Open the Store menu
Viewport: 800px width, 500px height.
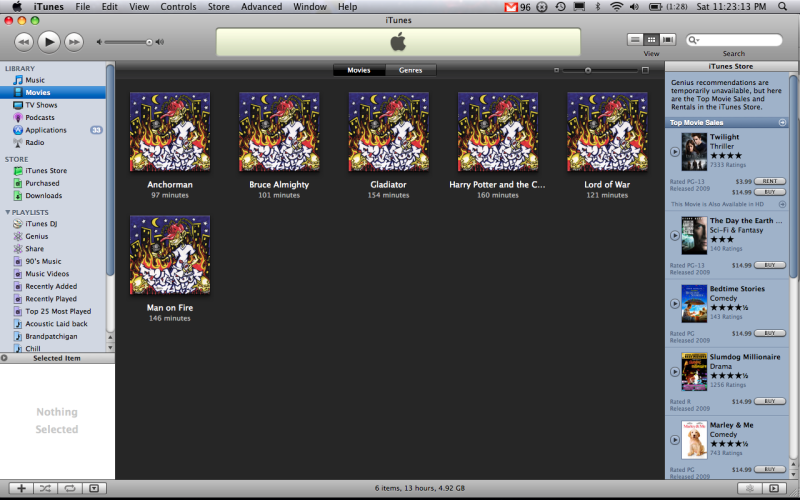[218, 7]
